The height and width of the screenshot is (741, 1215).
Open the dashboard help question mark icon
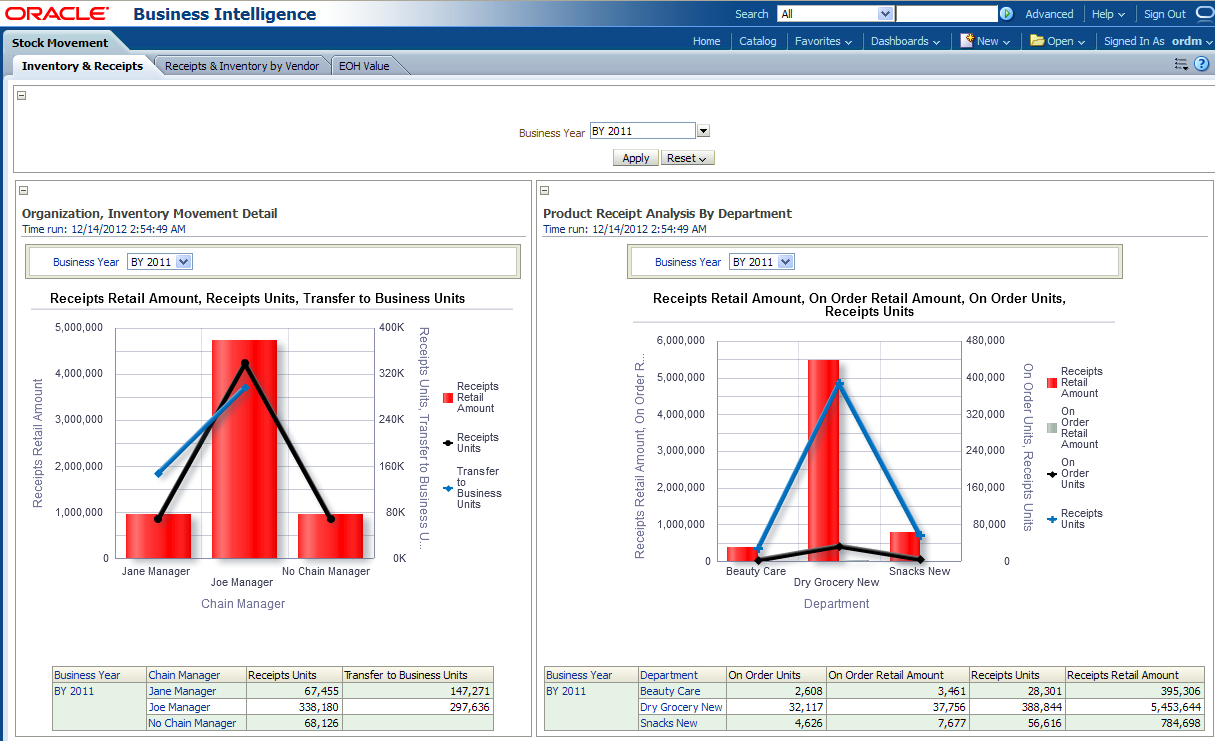(x=1201, y=64)
